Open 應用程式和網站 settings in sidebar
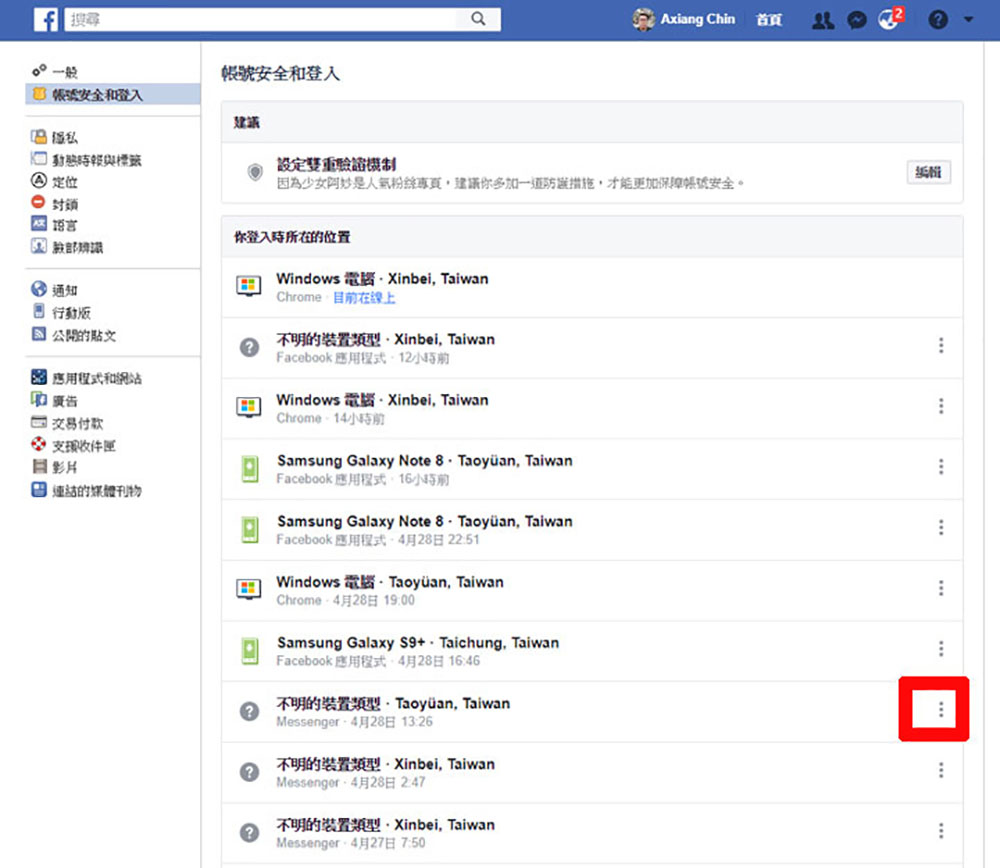The width and height of the screenshot is (1000, 868). 87,378
